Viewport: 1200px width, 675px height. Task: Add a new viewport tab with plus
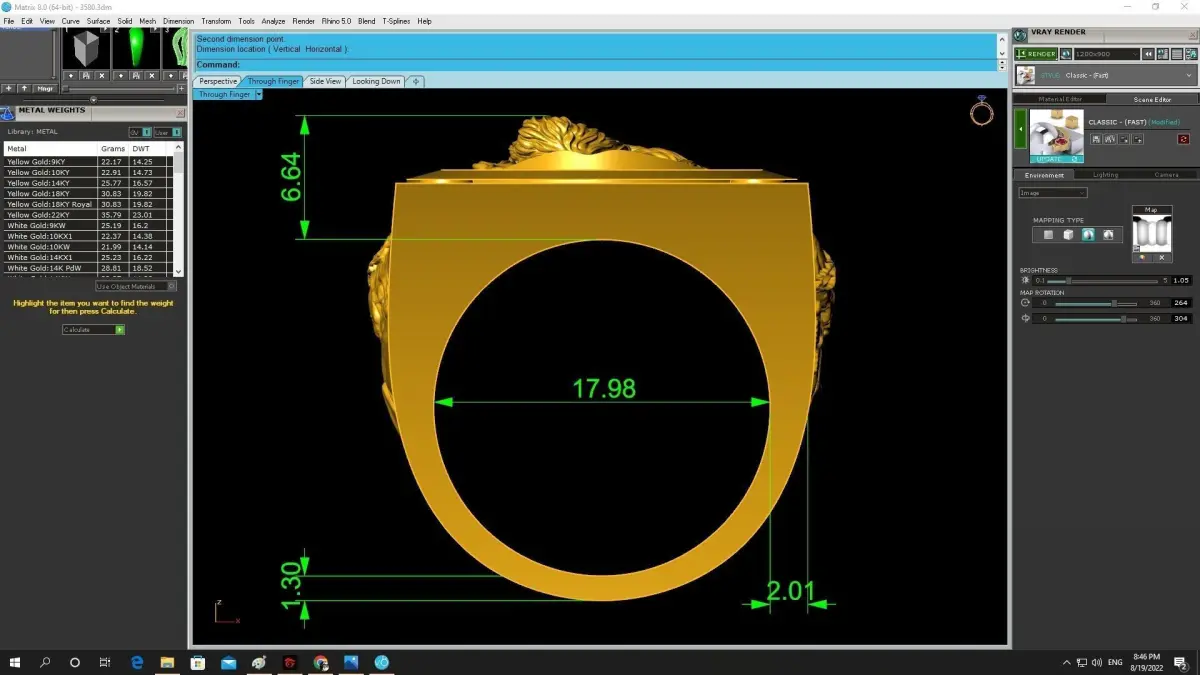click(416, 81)
